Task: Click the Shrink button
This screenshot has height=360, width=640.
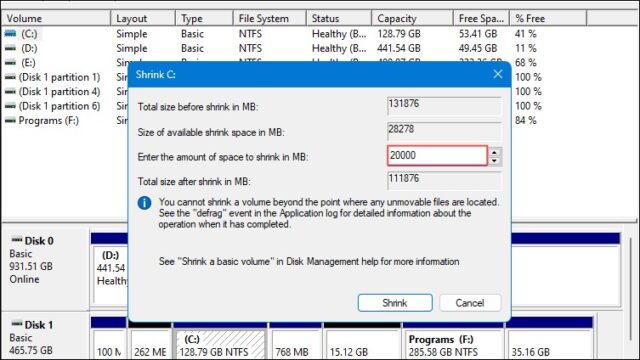Action: coord(395,303)
